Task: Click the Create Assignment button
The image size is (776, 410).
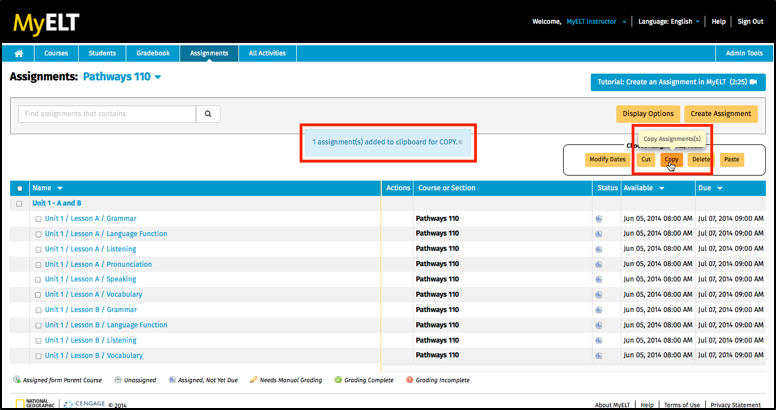Action: [721, 114]
